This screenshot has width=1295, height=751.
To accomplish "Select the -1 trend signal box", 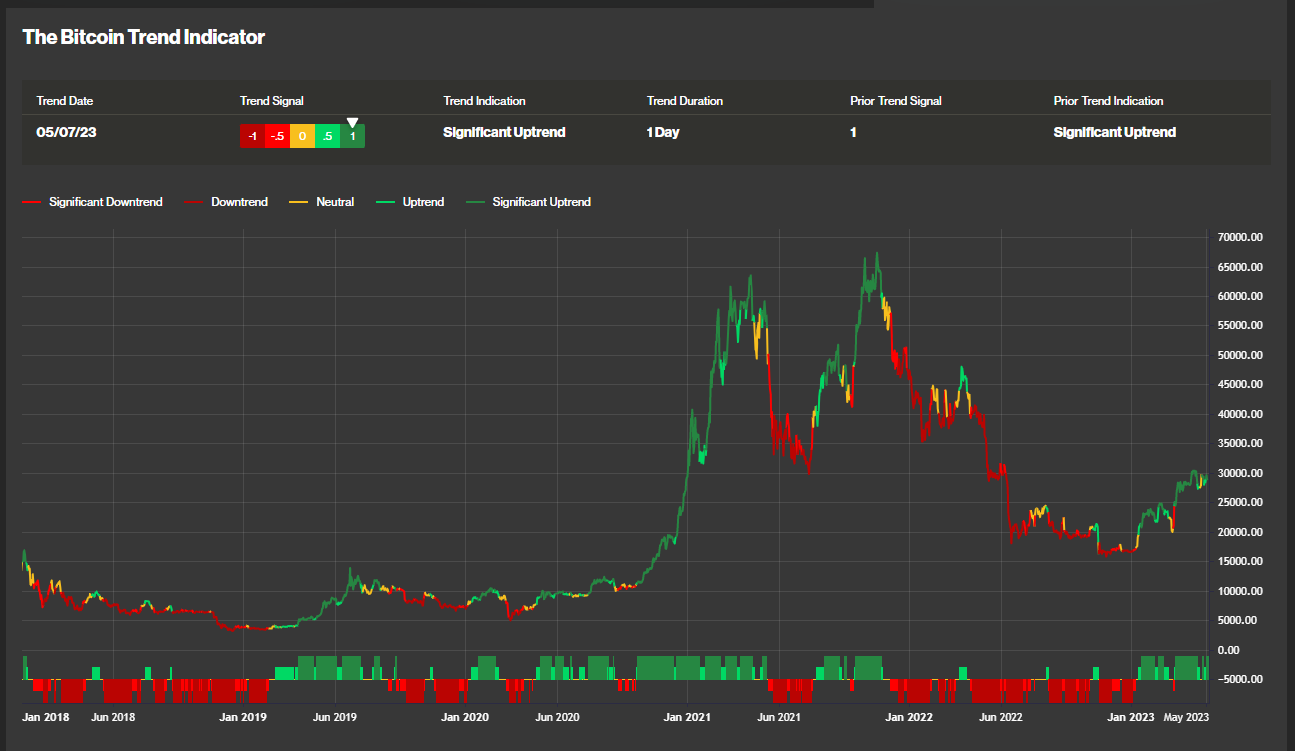I will pyautogui.click(x=252, y=136).
